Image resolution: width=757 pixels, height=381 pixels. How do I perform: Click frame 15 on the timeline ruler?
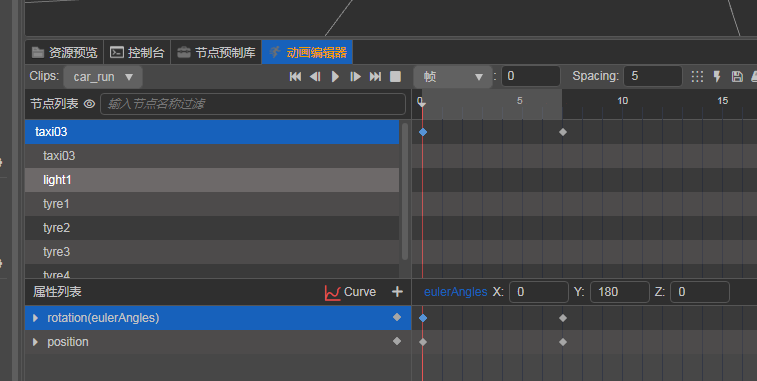pos(723,101)
